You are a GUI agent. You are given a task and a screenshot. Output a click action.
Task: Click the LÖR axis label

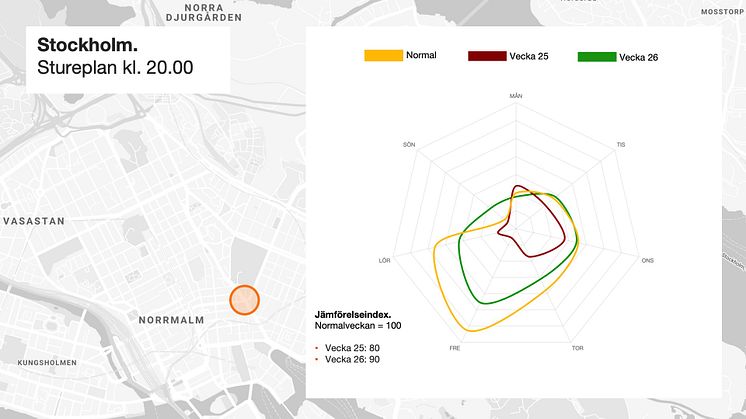click(384, 261)
